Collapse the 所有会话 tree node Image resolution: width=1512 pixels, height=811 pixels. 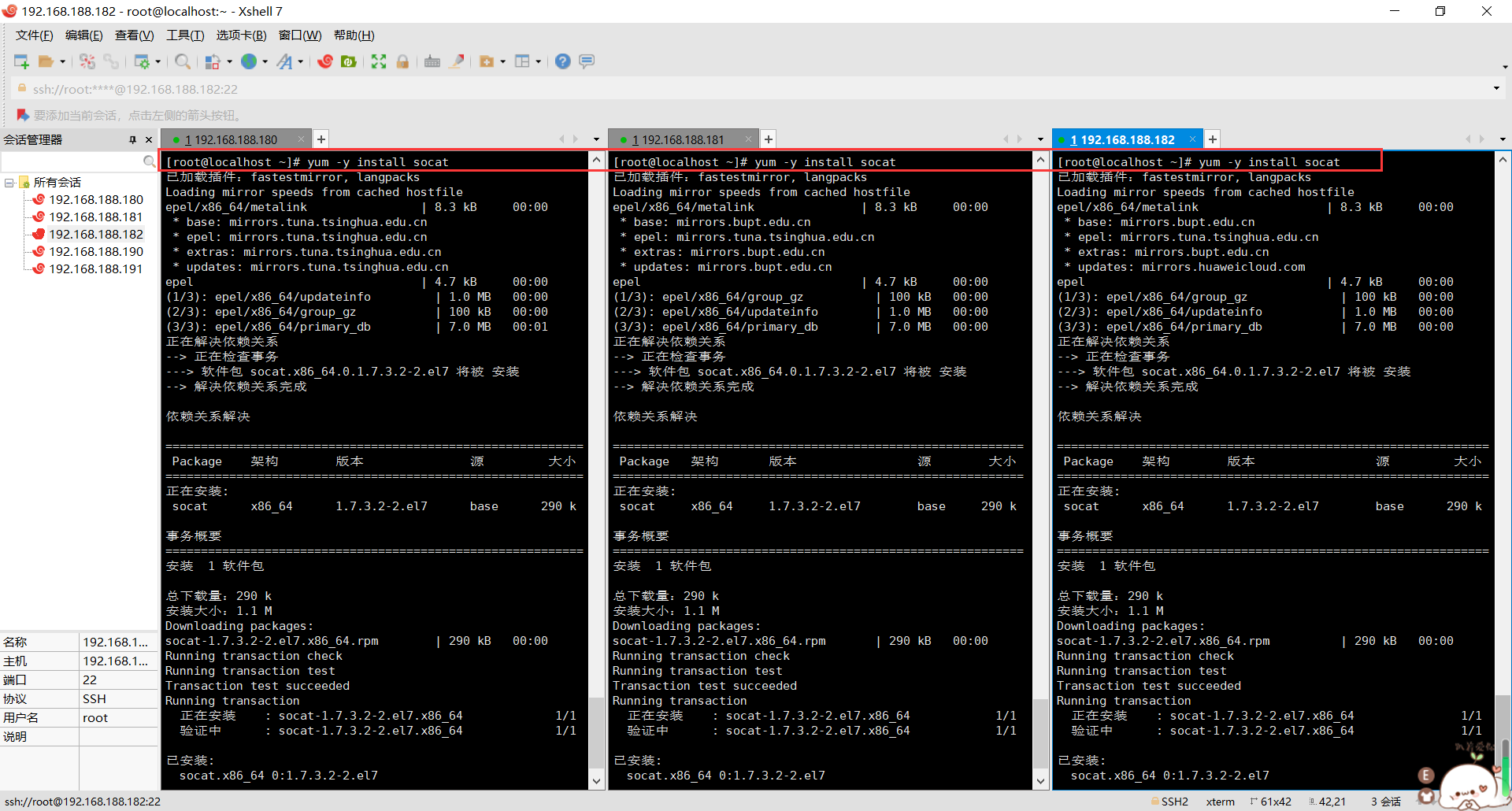coord(9,183)
